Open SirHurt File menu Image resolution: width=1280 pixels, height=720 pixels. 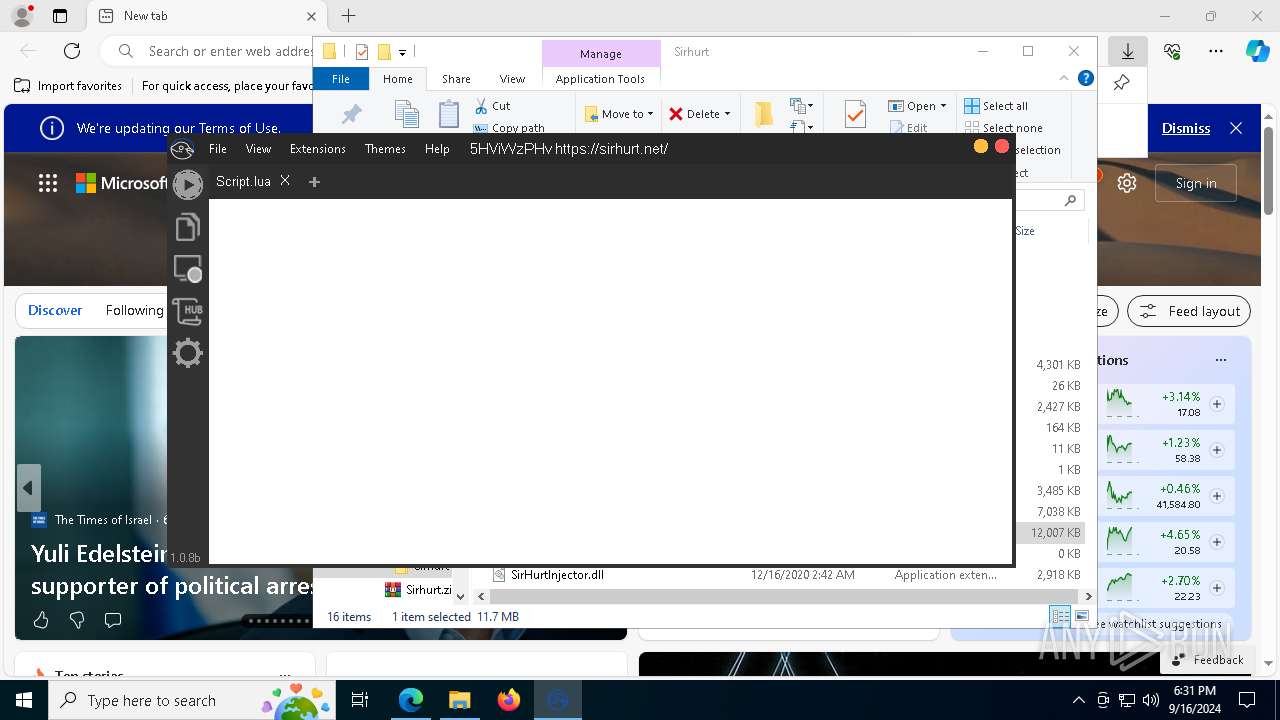[217, 149]
